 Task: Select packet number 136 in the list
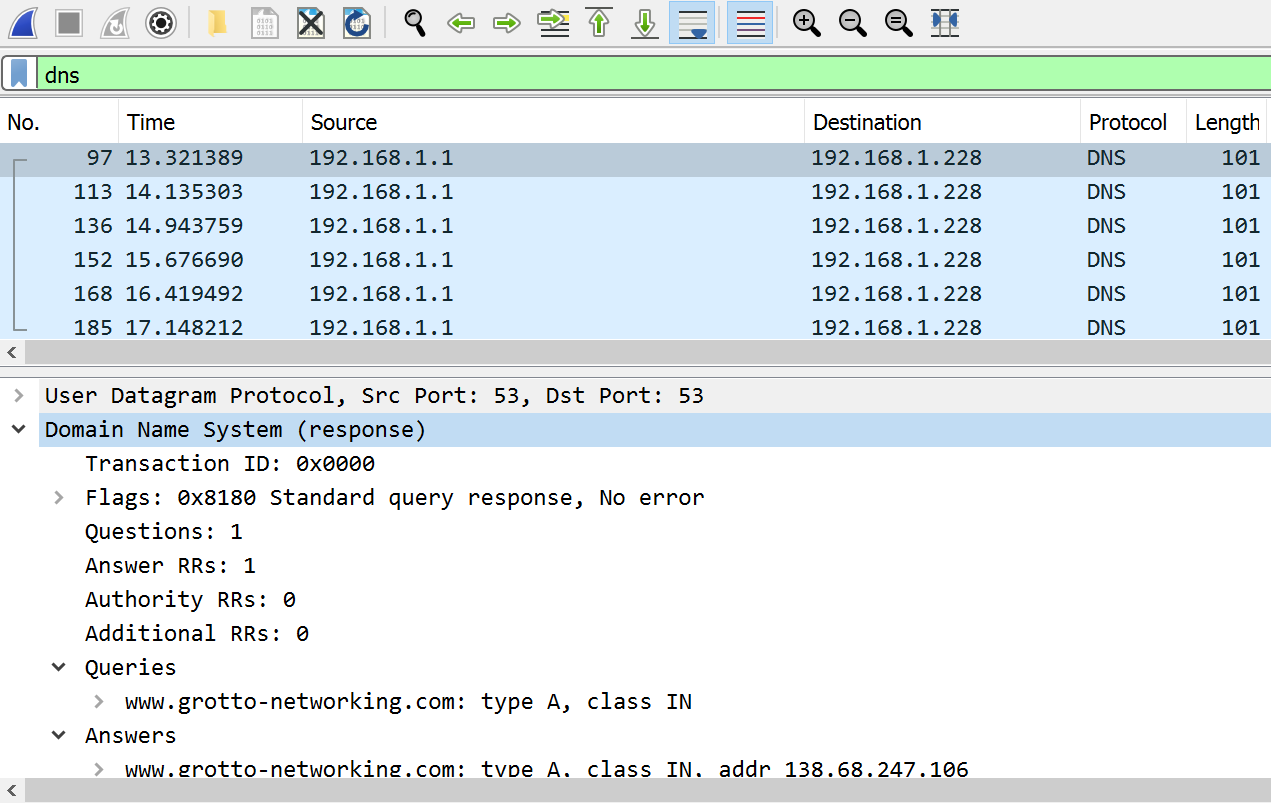[x=400, y=225]
